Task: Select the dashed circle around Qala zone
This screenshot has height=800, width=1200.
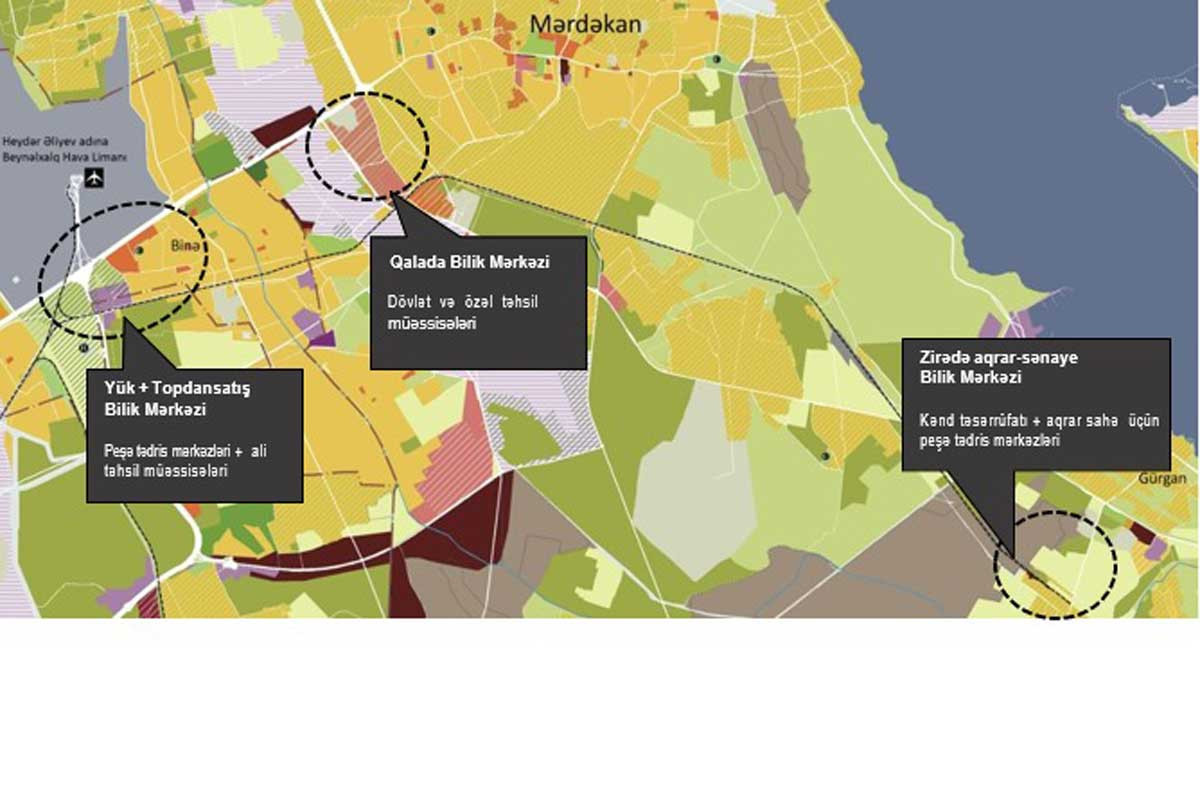Action: click(368, 146)
